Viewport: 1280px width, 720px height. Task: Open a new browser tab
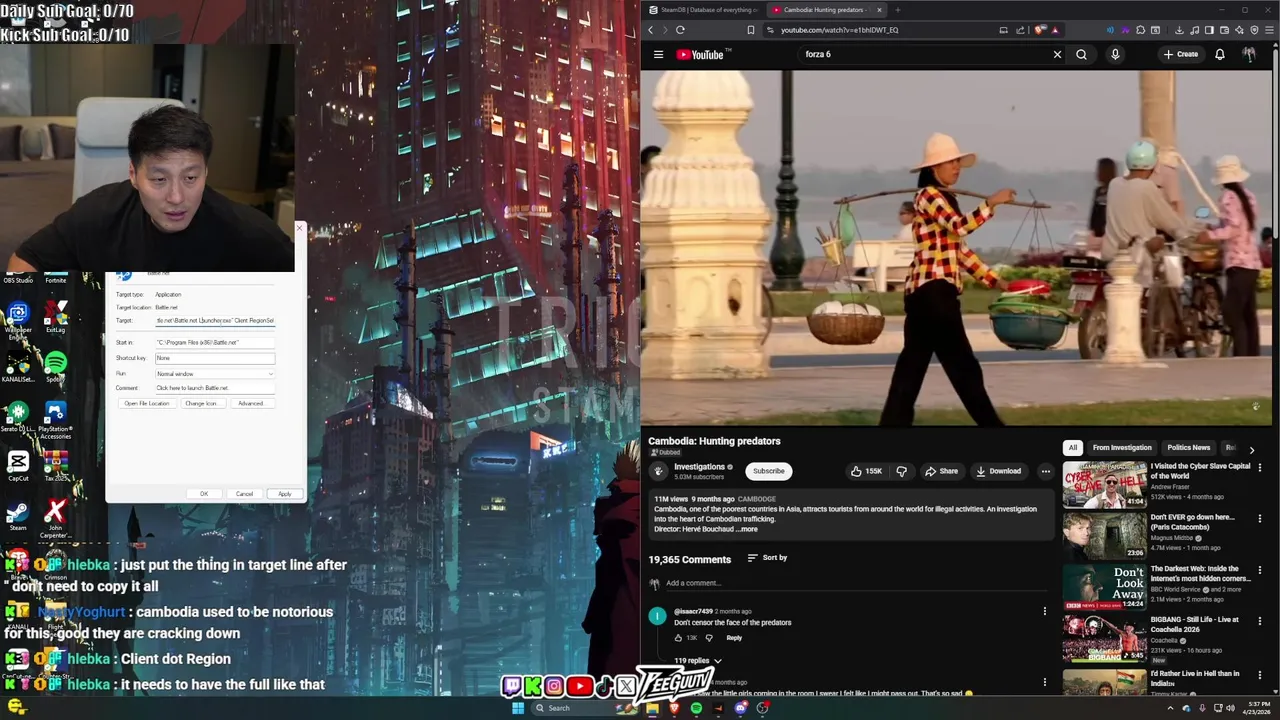click(897, 10)
